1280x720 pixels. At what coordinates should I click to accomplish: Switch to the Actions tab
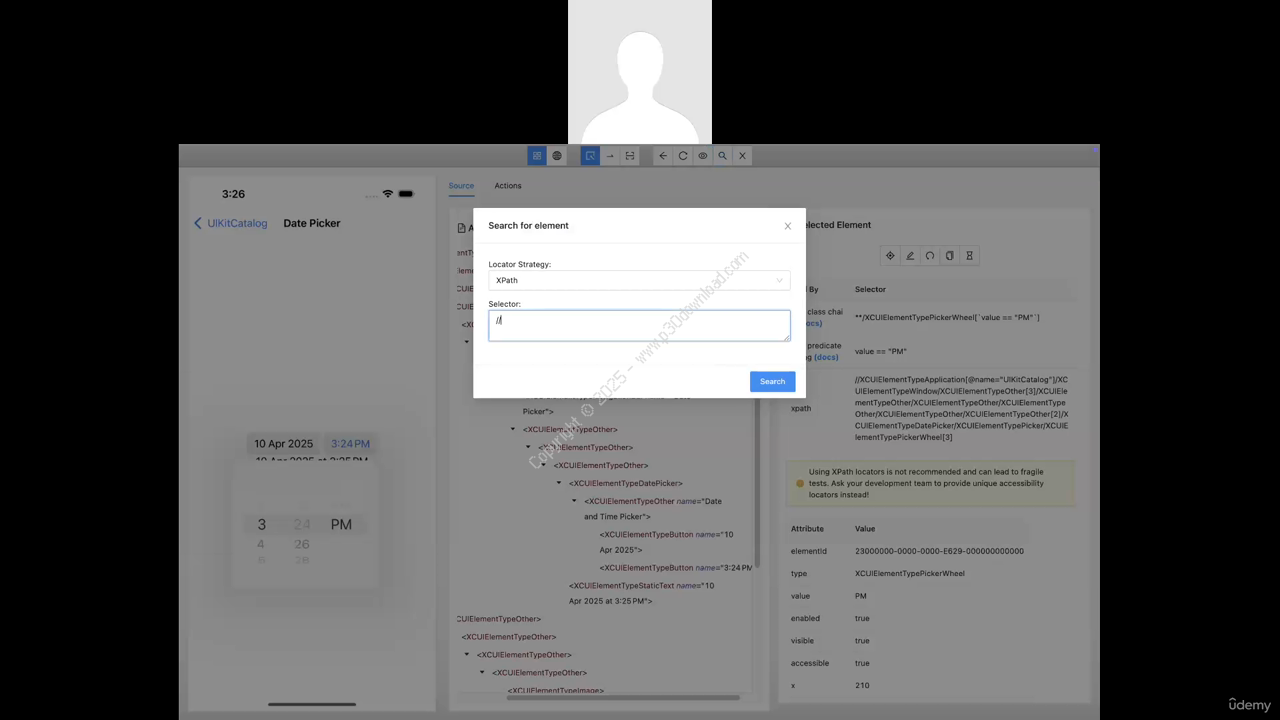(507, 186)
